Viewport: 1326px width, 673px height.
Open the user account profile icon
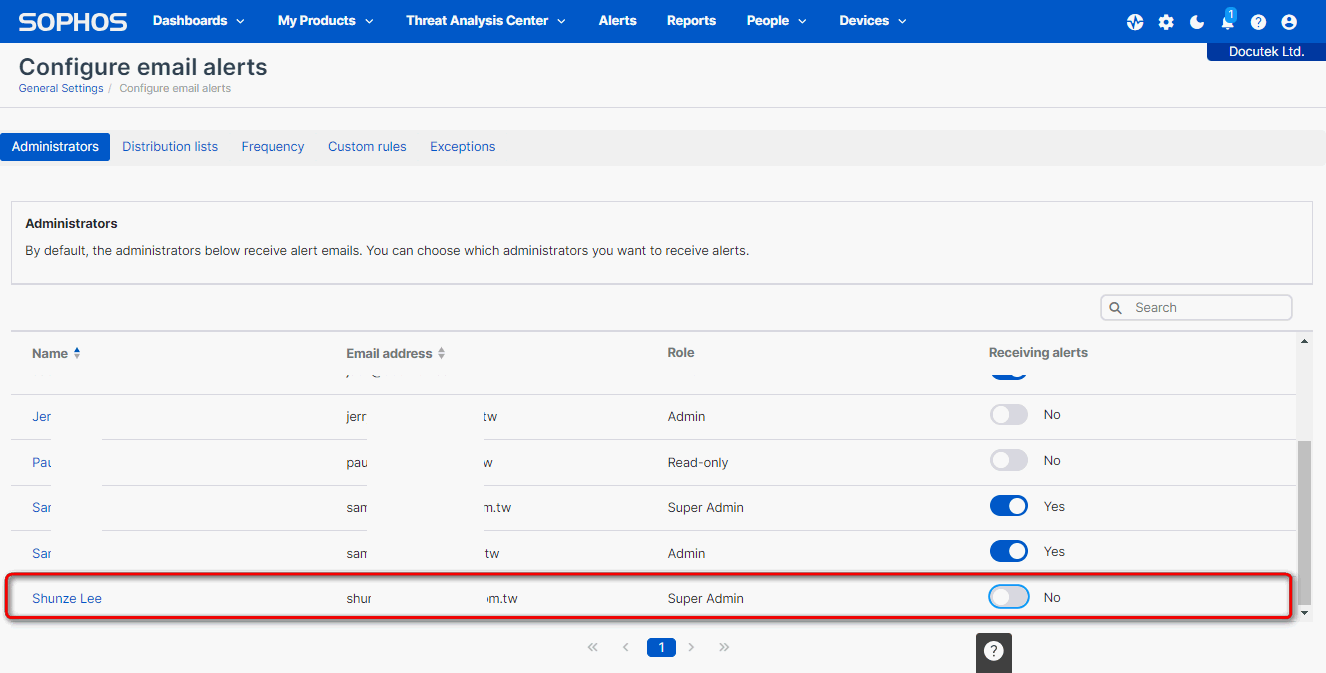1289,22
